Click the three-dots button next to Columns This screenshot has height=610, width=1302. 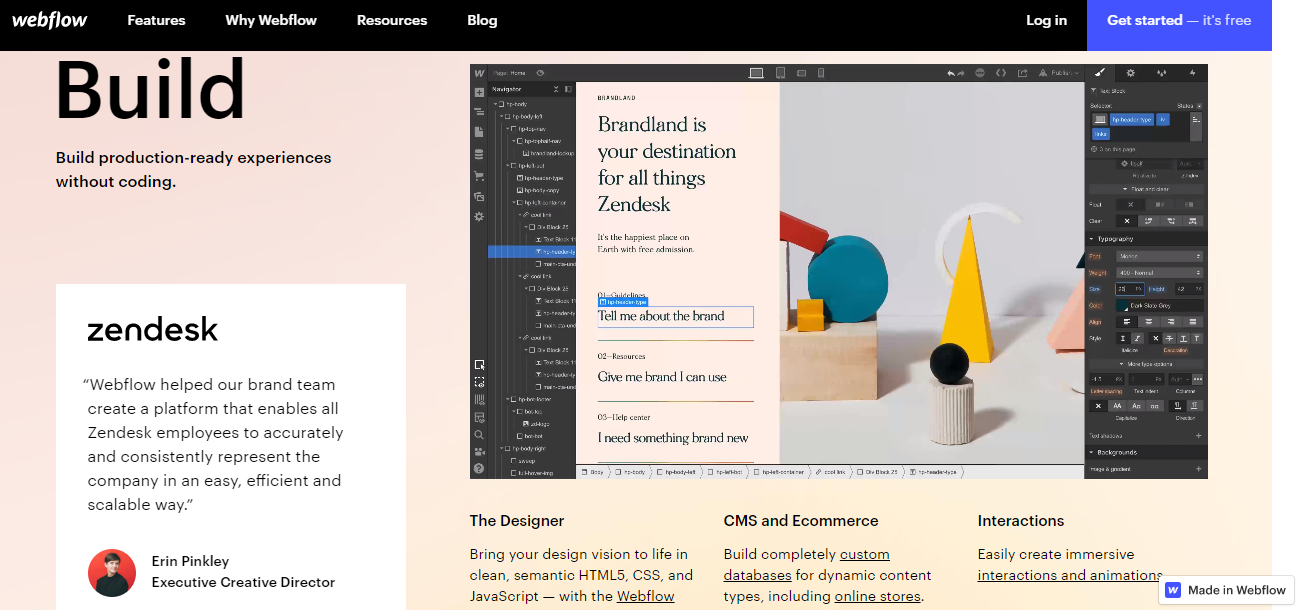point(1198,379)
